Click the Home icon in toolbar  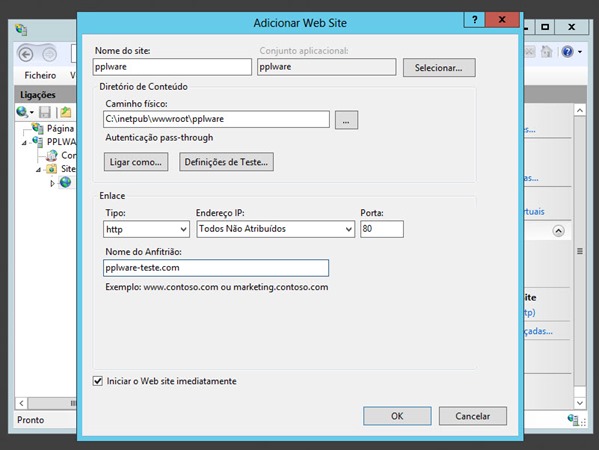pyautogui.click(x=547, y=52)
